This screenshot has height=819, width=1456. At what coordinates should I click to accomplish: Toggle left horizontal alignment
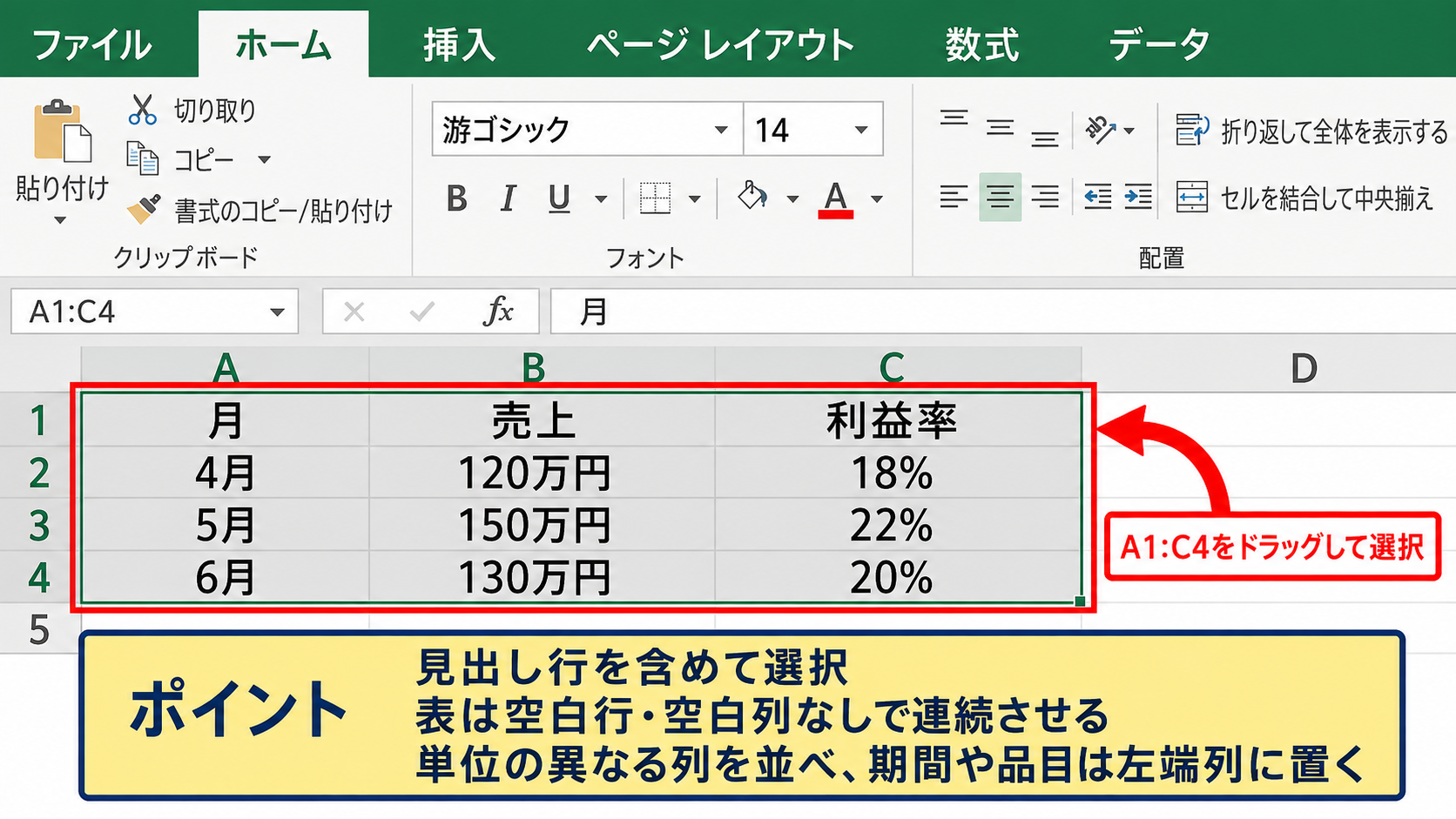(x=954, y=198)
